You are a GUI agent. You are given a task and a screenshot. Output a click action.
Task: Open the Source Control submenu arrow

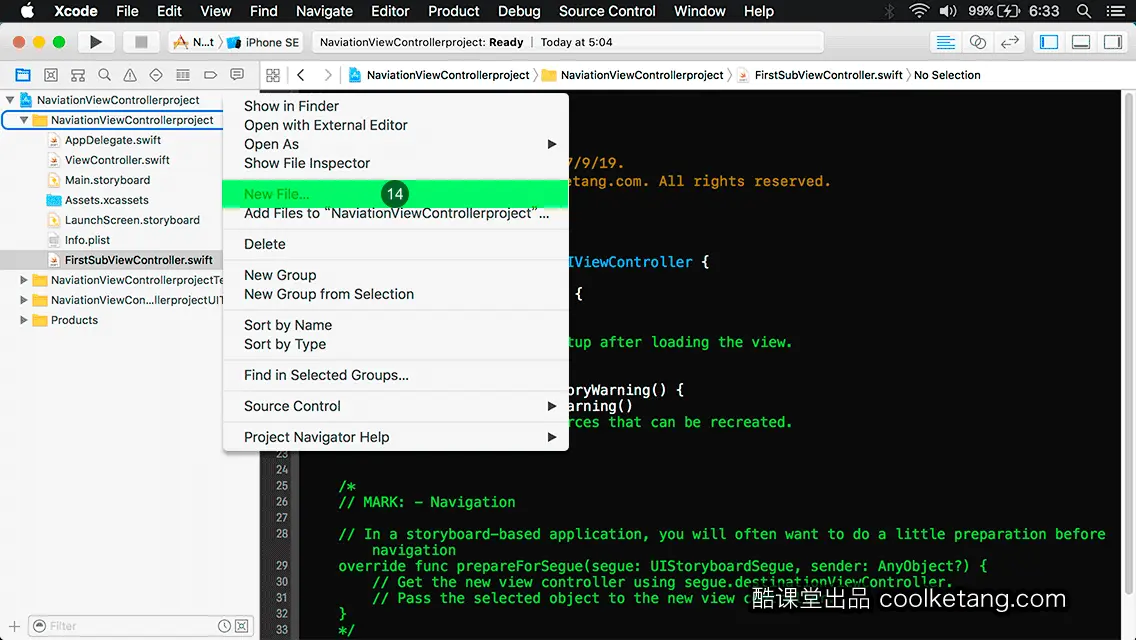point(551,407)
